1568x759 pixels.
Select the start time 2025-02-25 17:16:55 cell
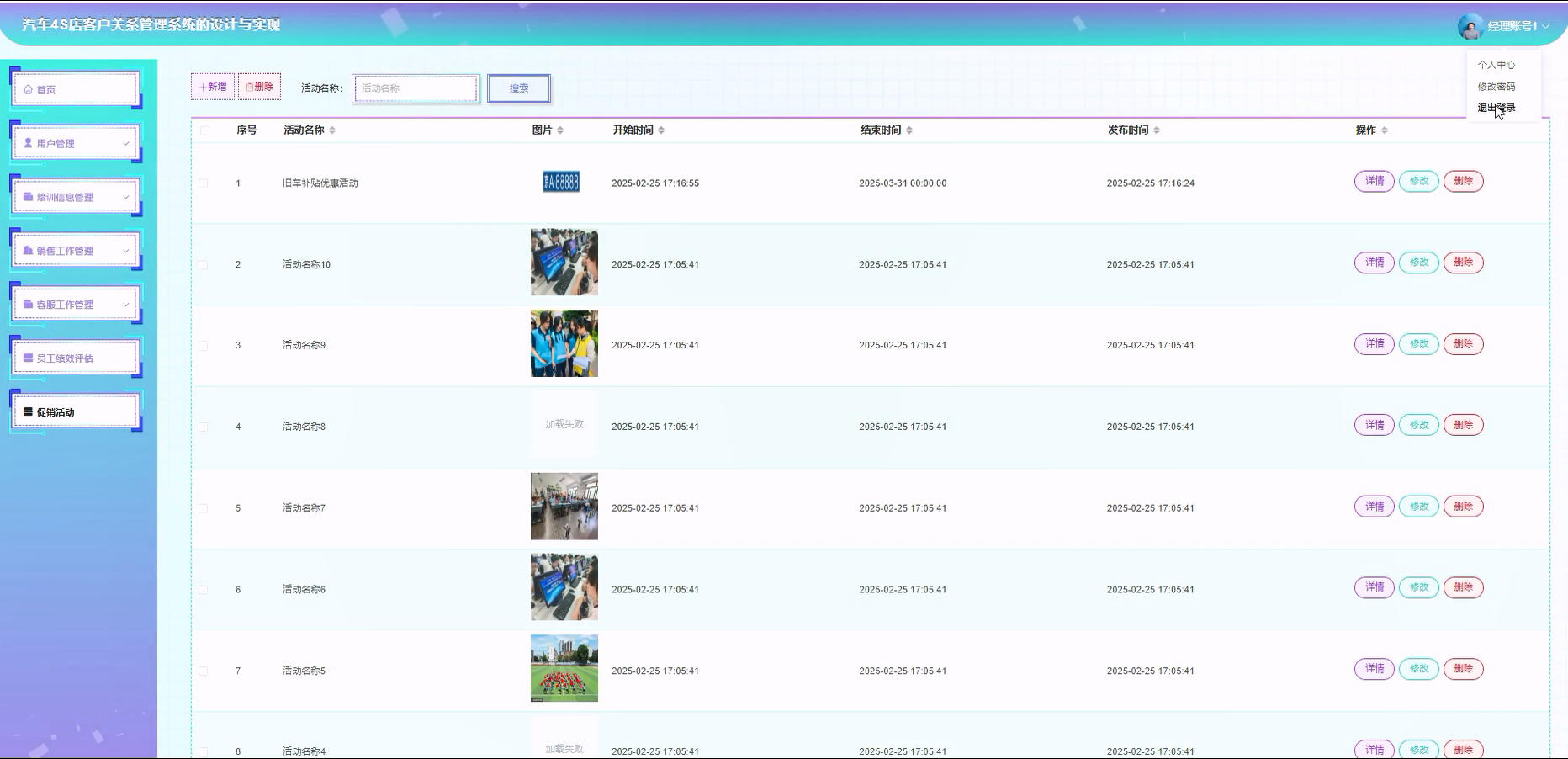pos(655,183)
